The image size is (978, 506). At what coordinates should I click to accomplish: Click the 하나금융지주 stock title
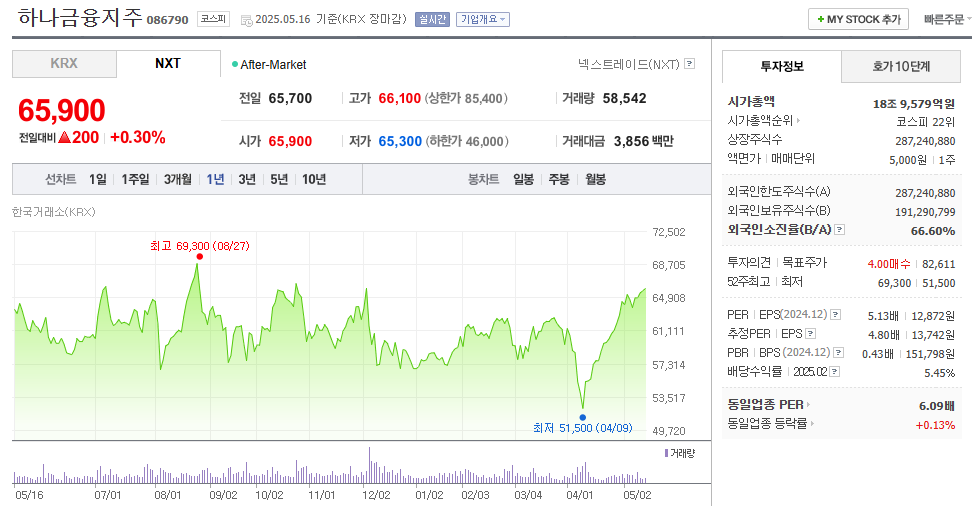[80, 17]
